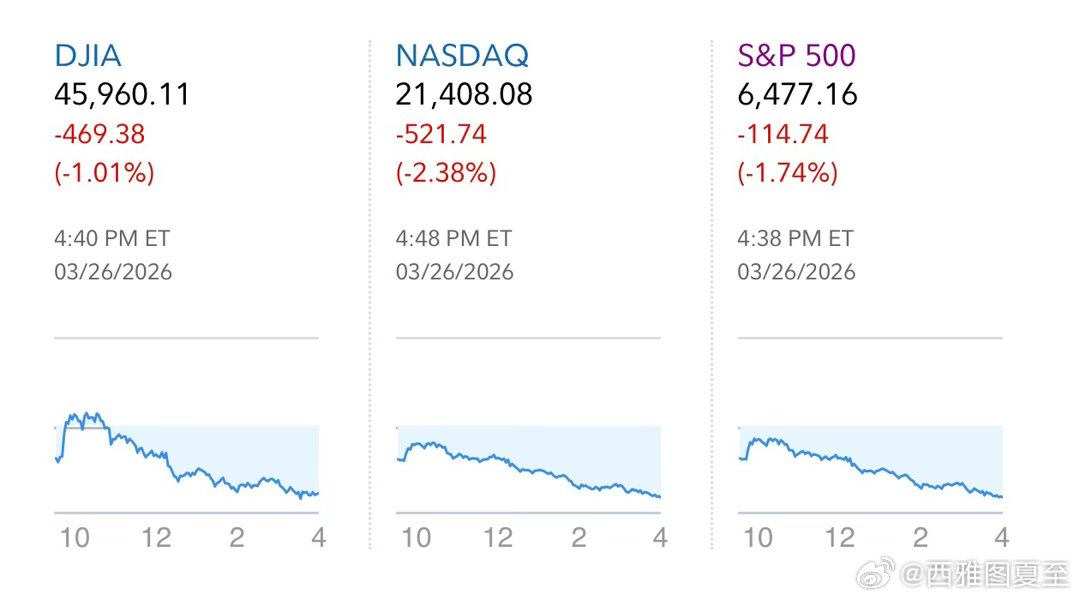Click the DJIA value 45,960.11

(x=122, y=95)
